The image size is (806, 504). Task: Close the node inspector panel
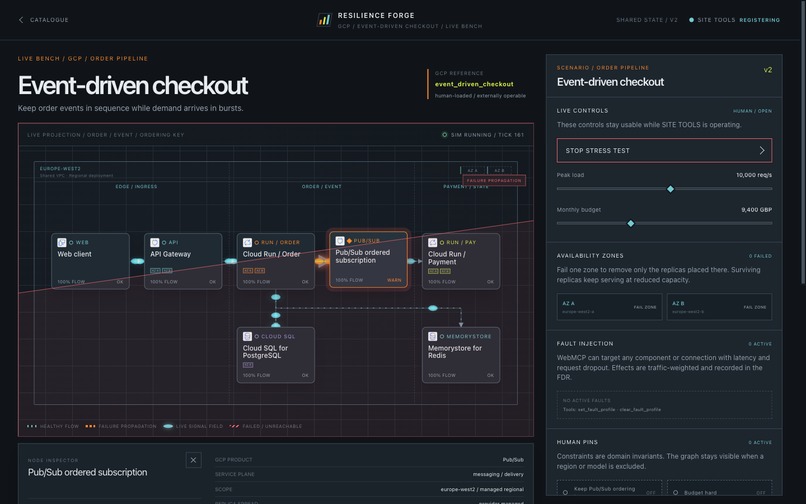(x=193, y=460)
